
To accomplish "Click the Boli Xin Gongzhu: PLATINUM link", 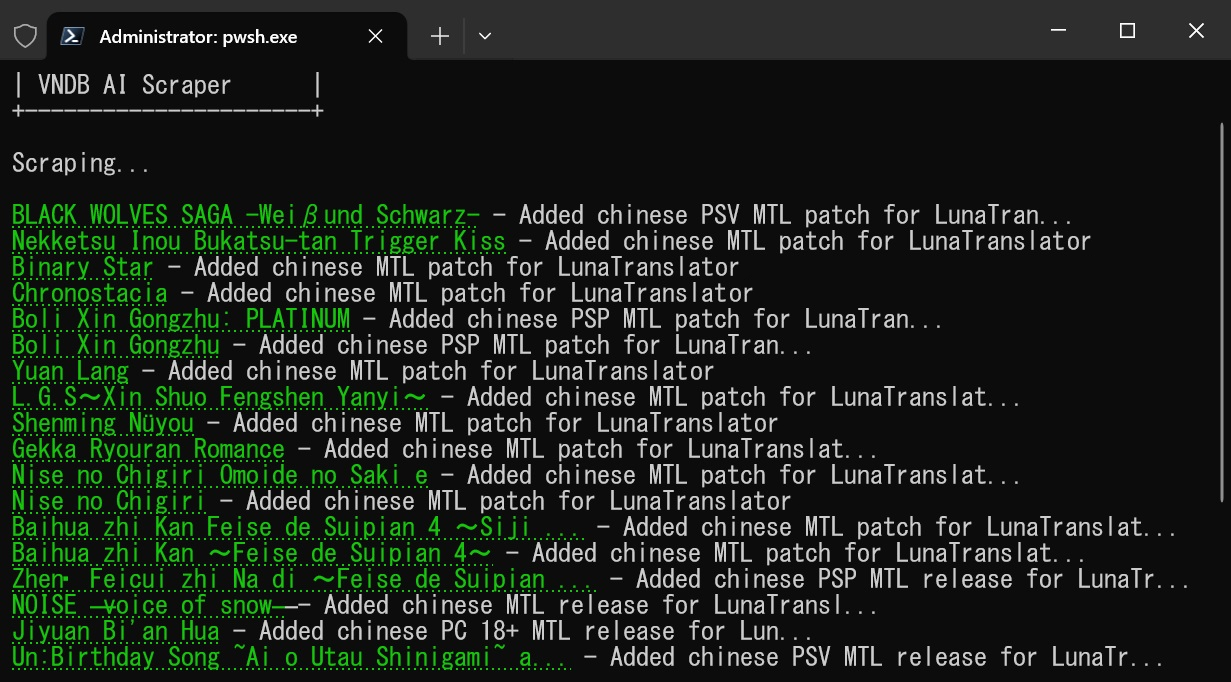I will [181, 319].
